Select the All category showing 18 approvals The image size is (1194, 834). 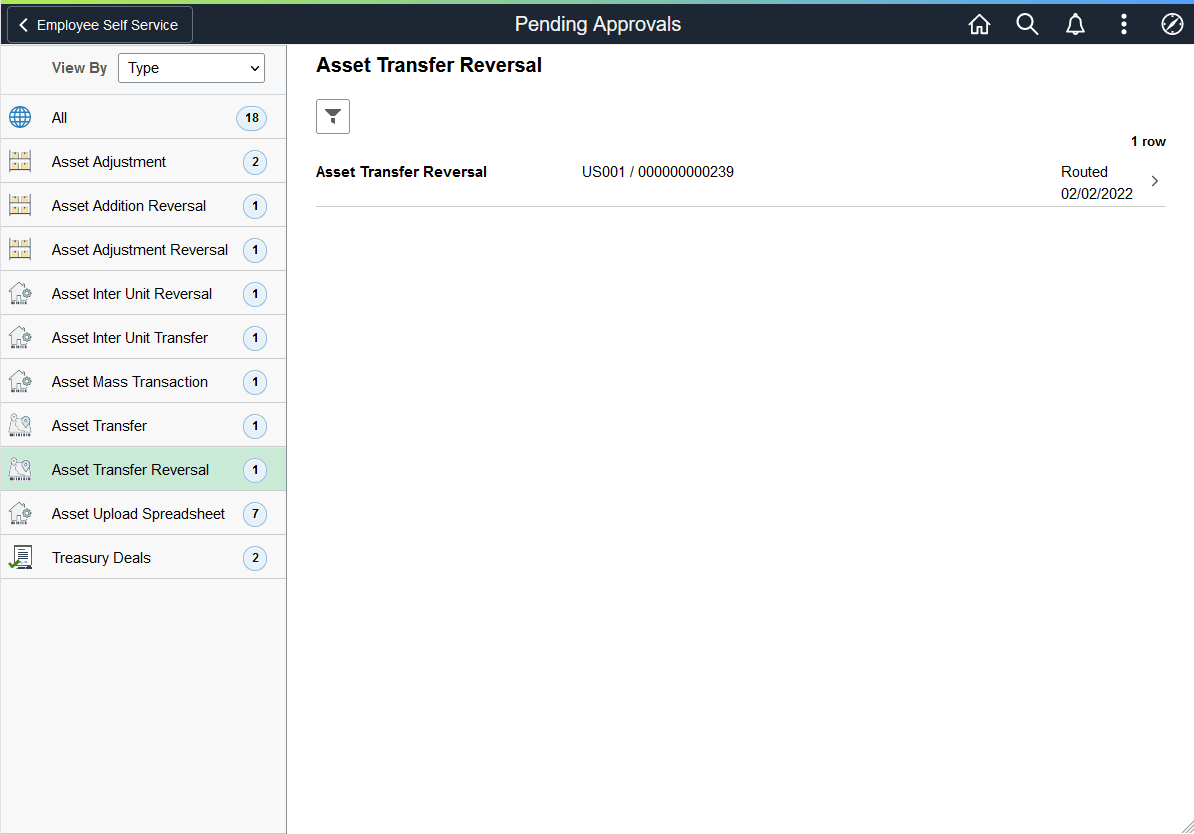tap(143, 117)
